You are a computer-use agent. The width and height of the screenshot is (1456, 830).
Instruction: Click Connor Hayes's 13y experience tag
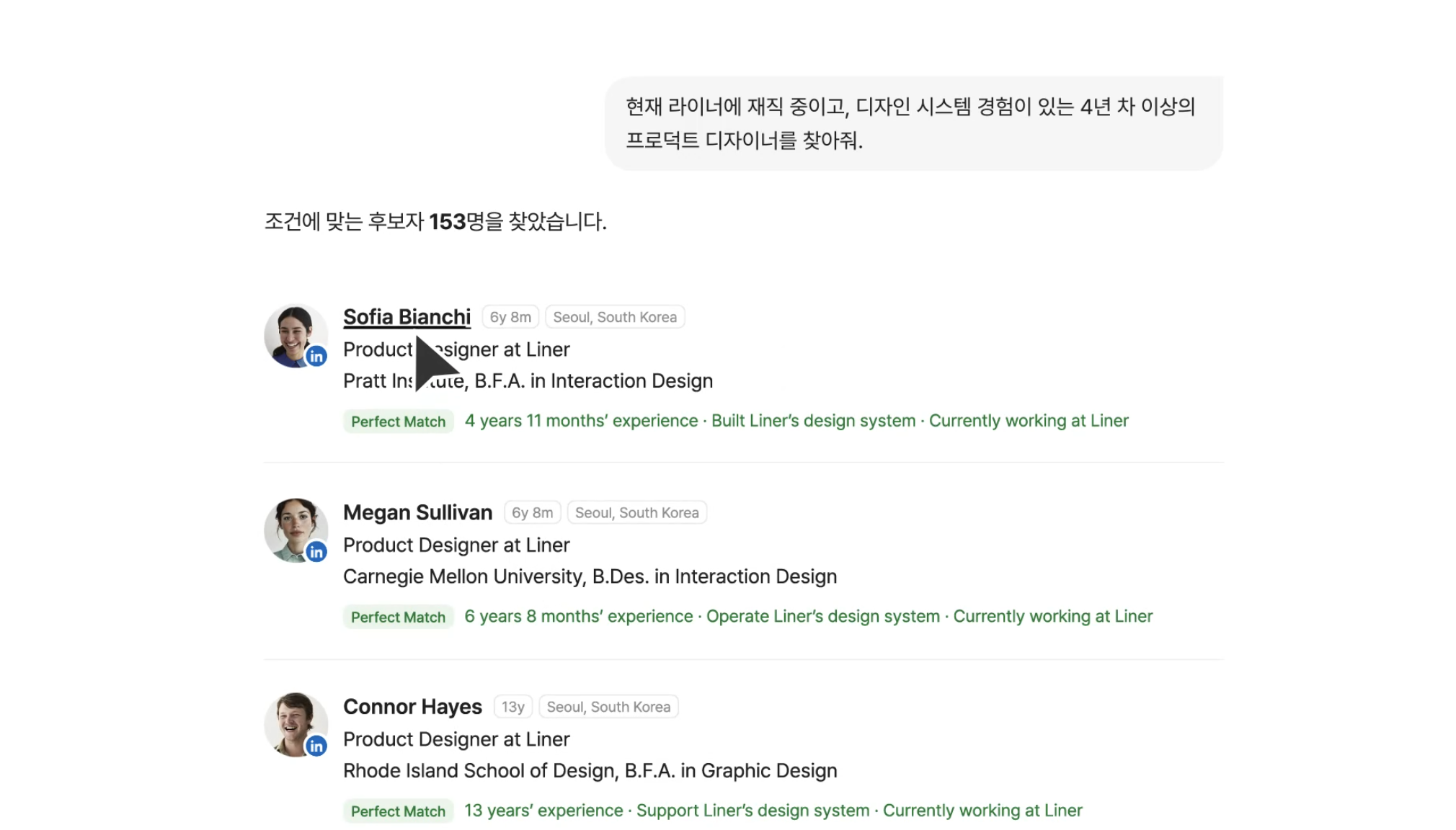pyautogui.click(x=512, y=707)
